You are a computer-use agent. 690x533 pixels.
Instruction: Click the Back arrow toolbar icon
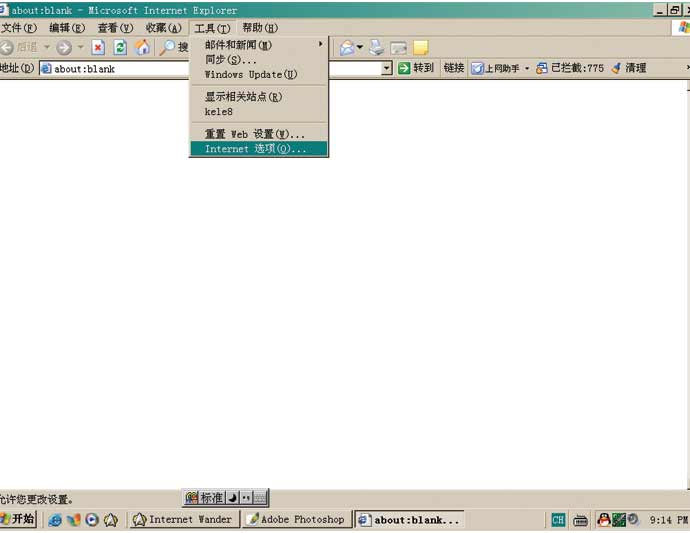[7, 47]
